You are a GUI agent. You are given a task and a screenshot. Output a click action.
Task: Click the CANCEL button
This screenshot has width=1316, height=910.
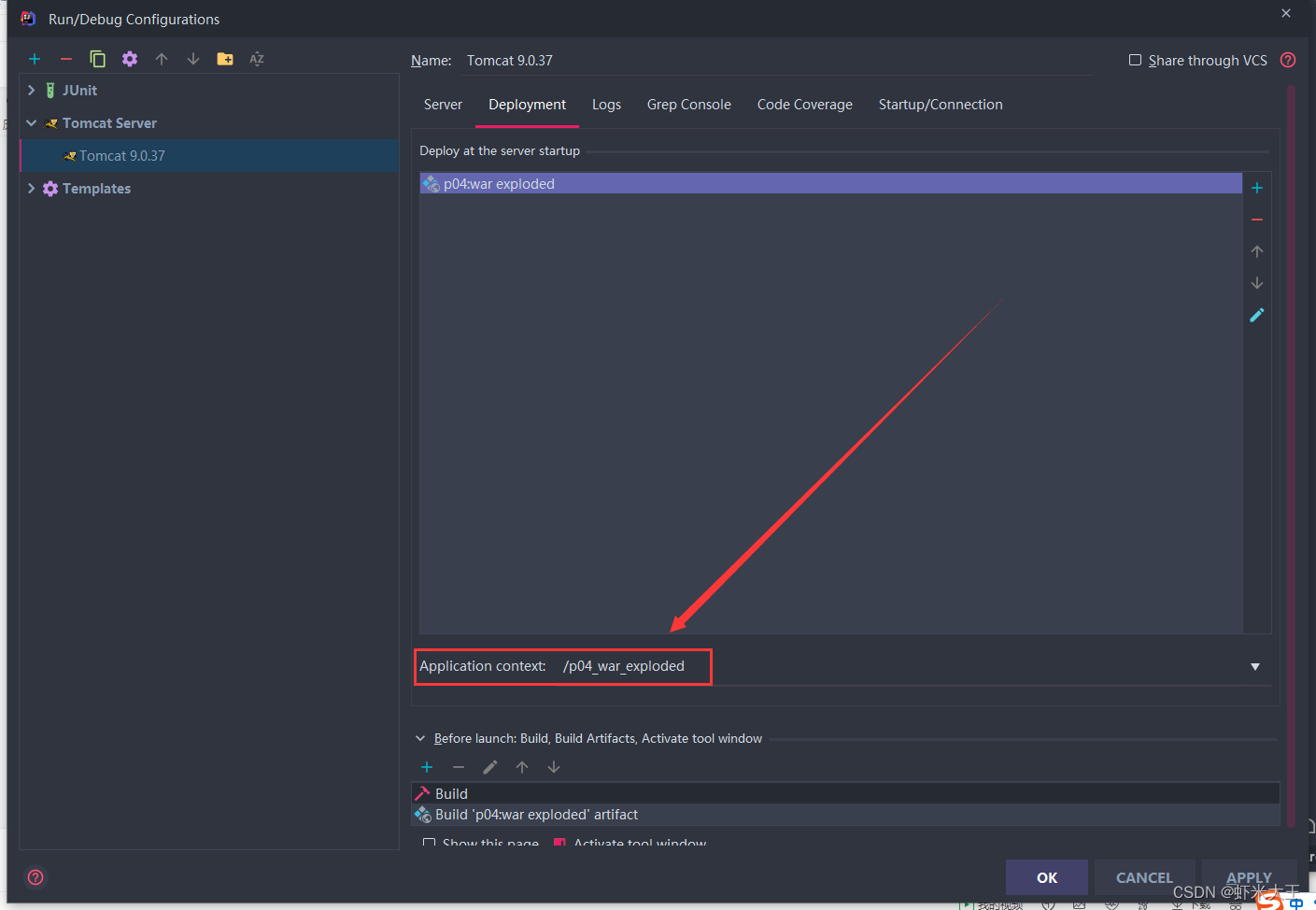point(1144,877)
